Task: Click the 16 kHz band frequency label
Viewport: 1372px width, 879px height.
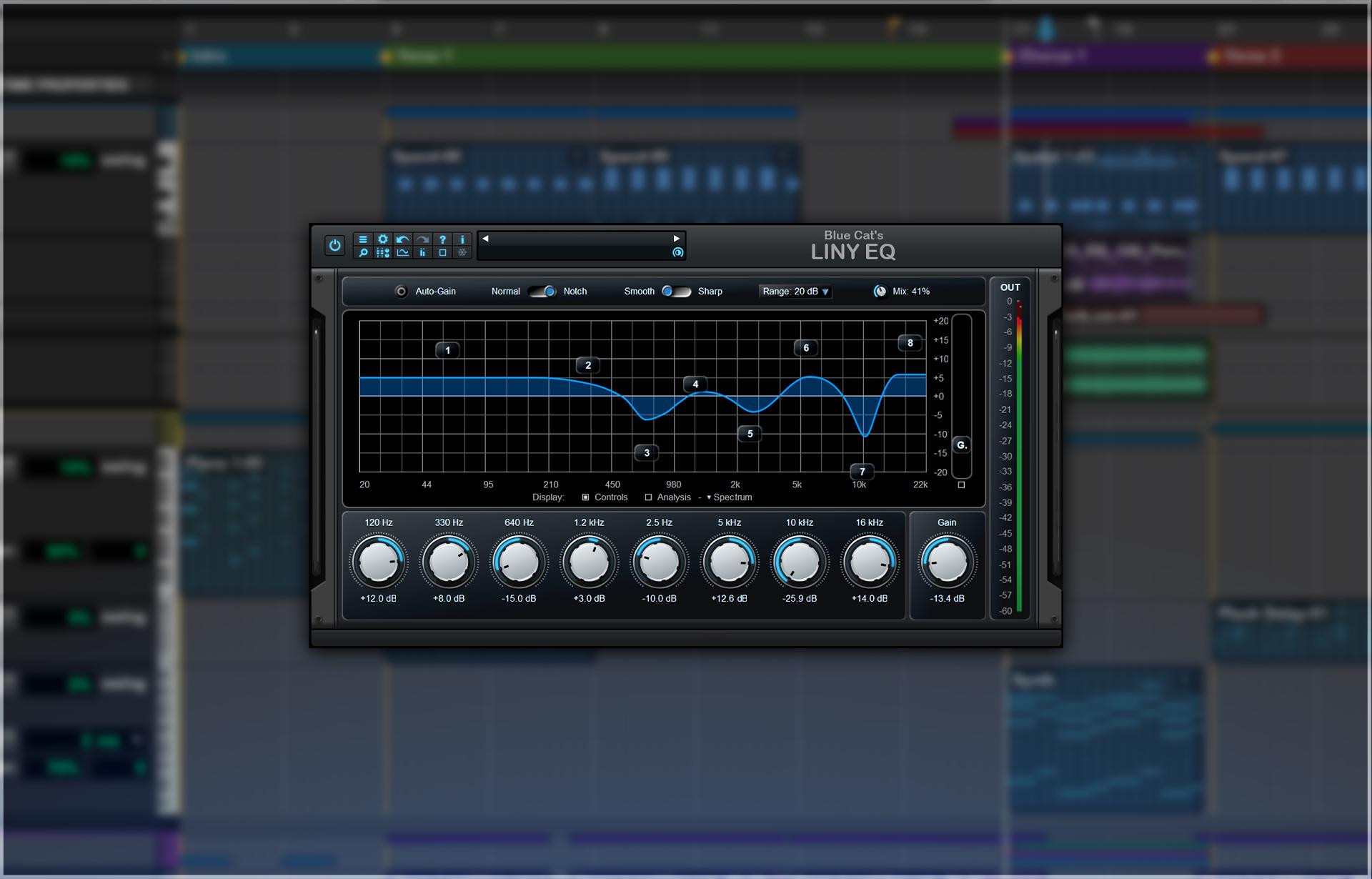Action: tap(870, 522)
